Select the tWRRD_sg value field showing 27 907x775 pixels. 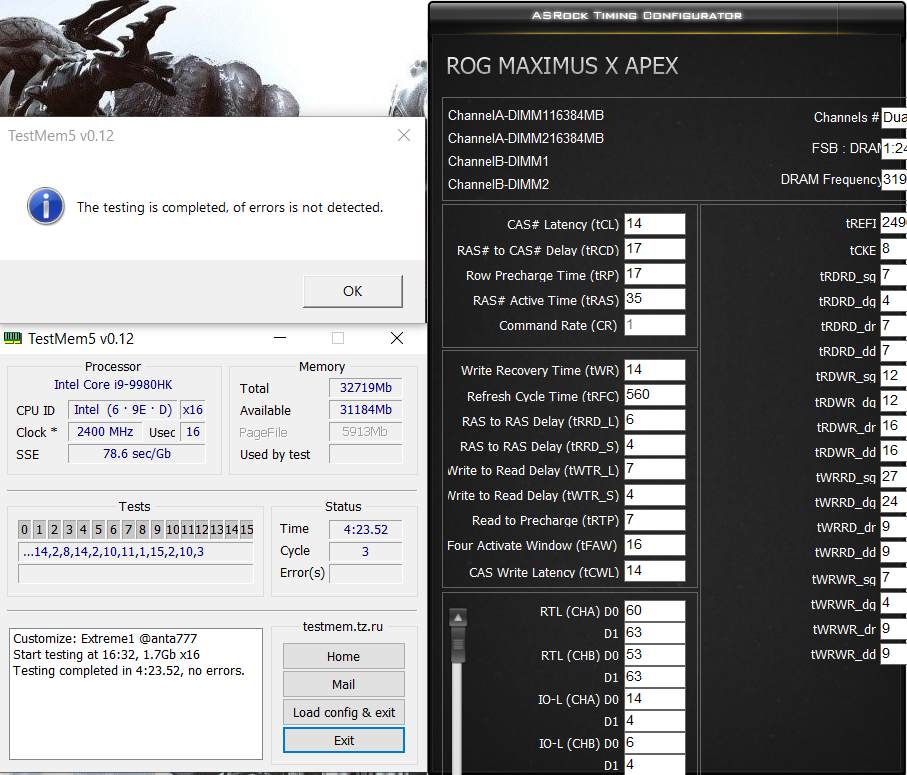(x=894, y=477)
